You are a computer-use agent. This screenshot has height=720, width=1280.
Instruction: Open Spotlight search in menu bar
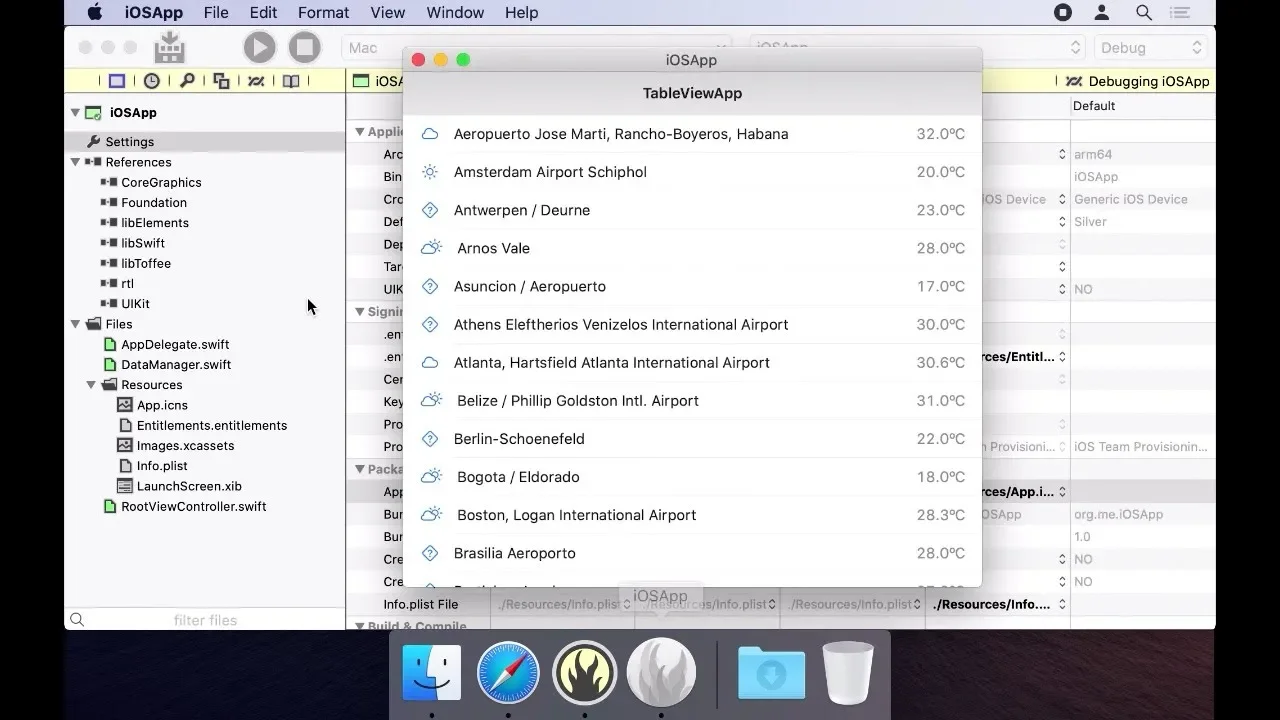click(1144, 12)
